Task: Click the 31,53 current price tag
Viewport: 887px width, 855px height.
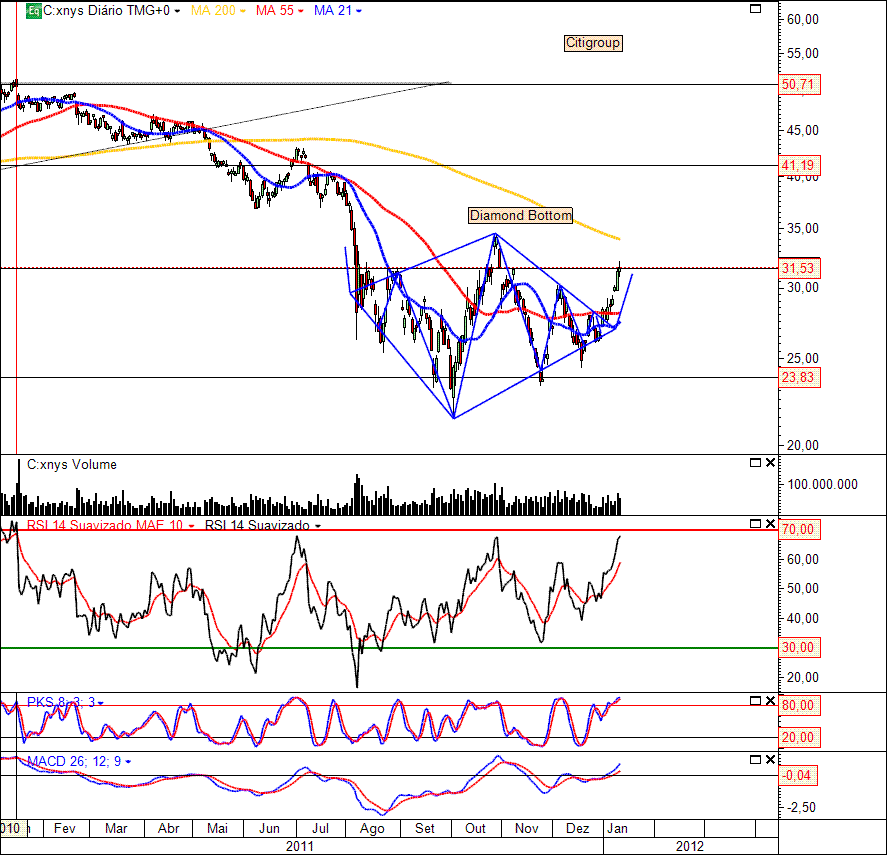Action: (799, 268)
